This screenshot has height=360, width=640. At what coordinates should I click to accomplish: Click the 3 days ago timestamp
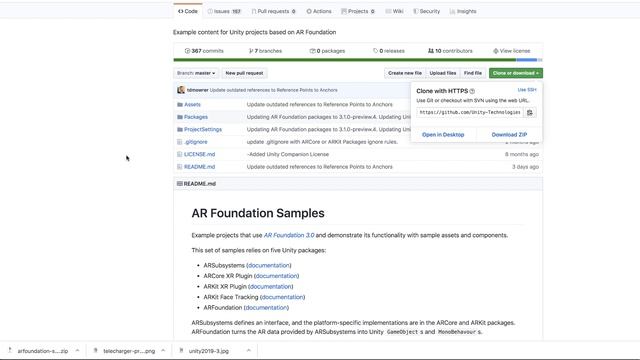(525, 167)
